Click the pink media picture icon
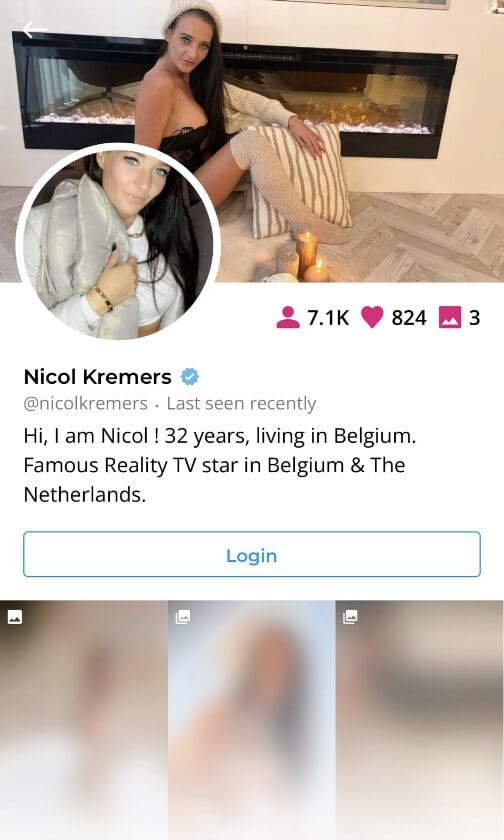 450,317
